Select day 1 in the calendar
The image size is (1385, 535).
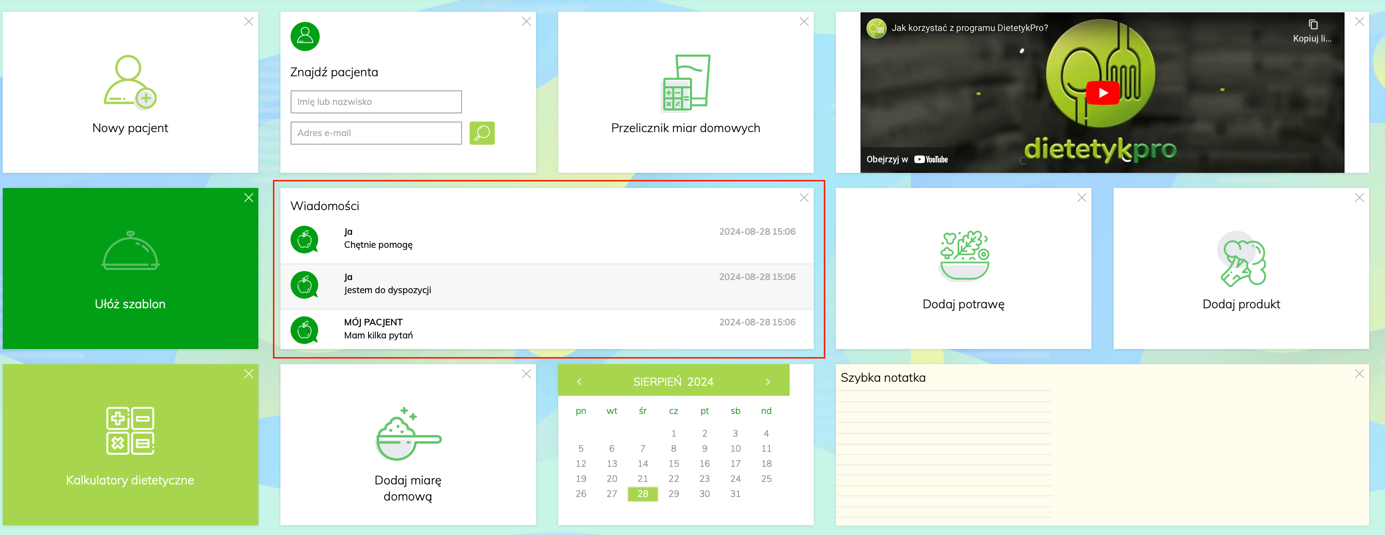[x=674, y=434]
